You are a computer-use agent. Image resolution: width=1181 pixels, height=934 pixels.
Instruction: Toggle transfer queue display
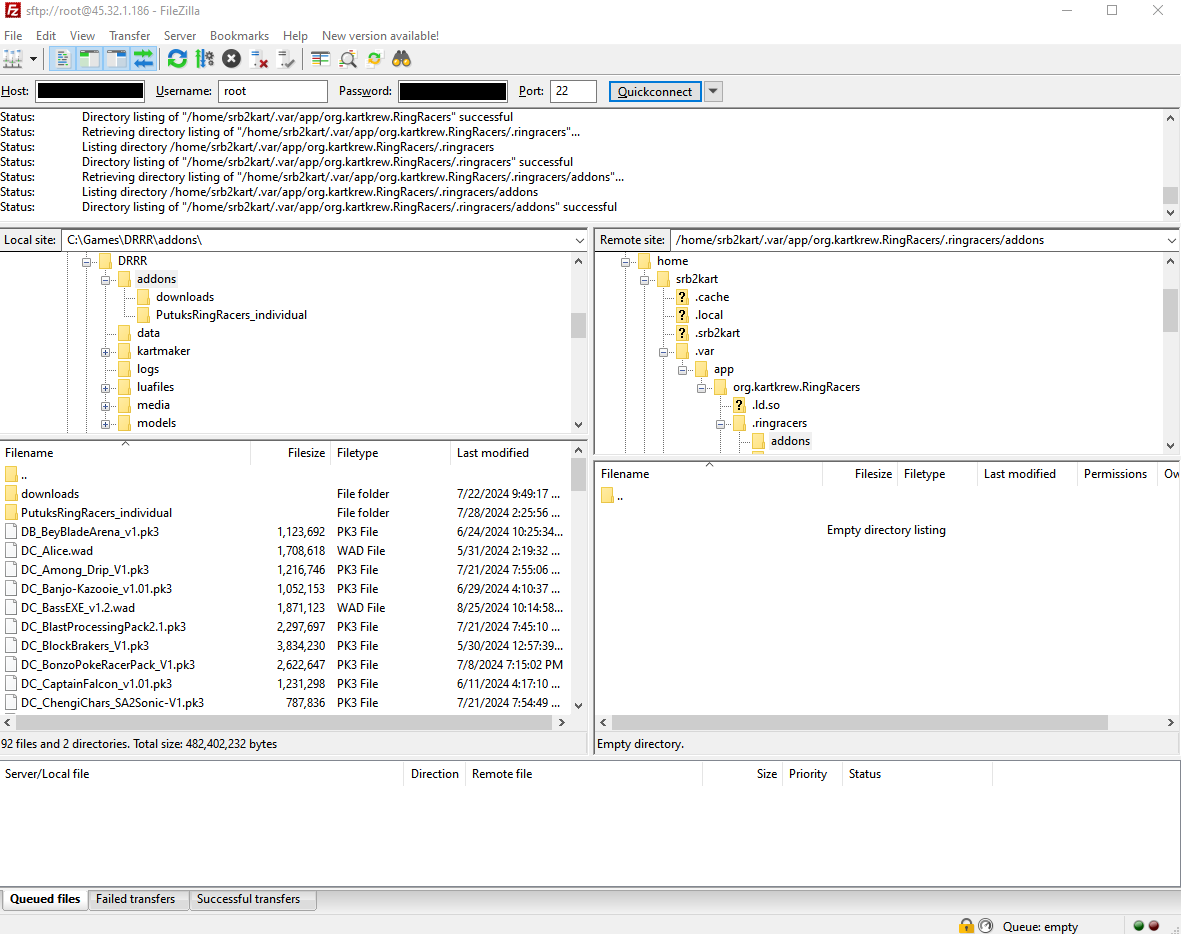click(143, 59)
